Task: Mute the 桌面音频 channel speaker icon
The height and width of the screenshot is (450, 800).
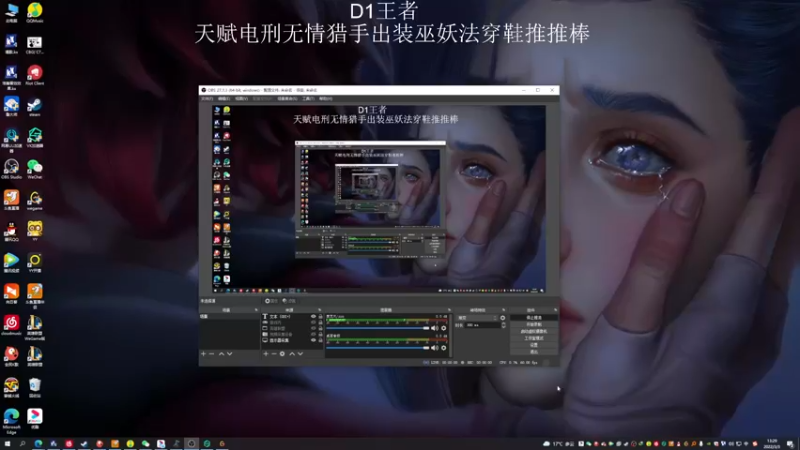Action: (434, 348)
